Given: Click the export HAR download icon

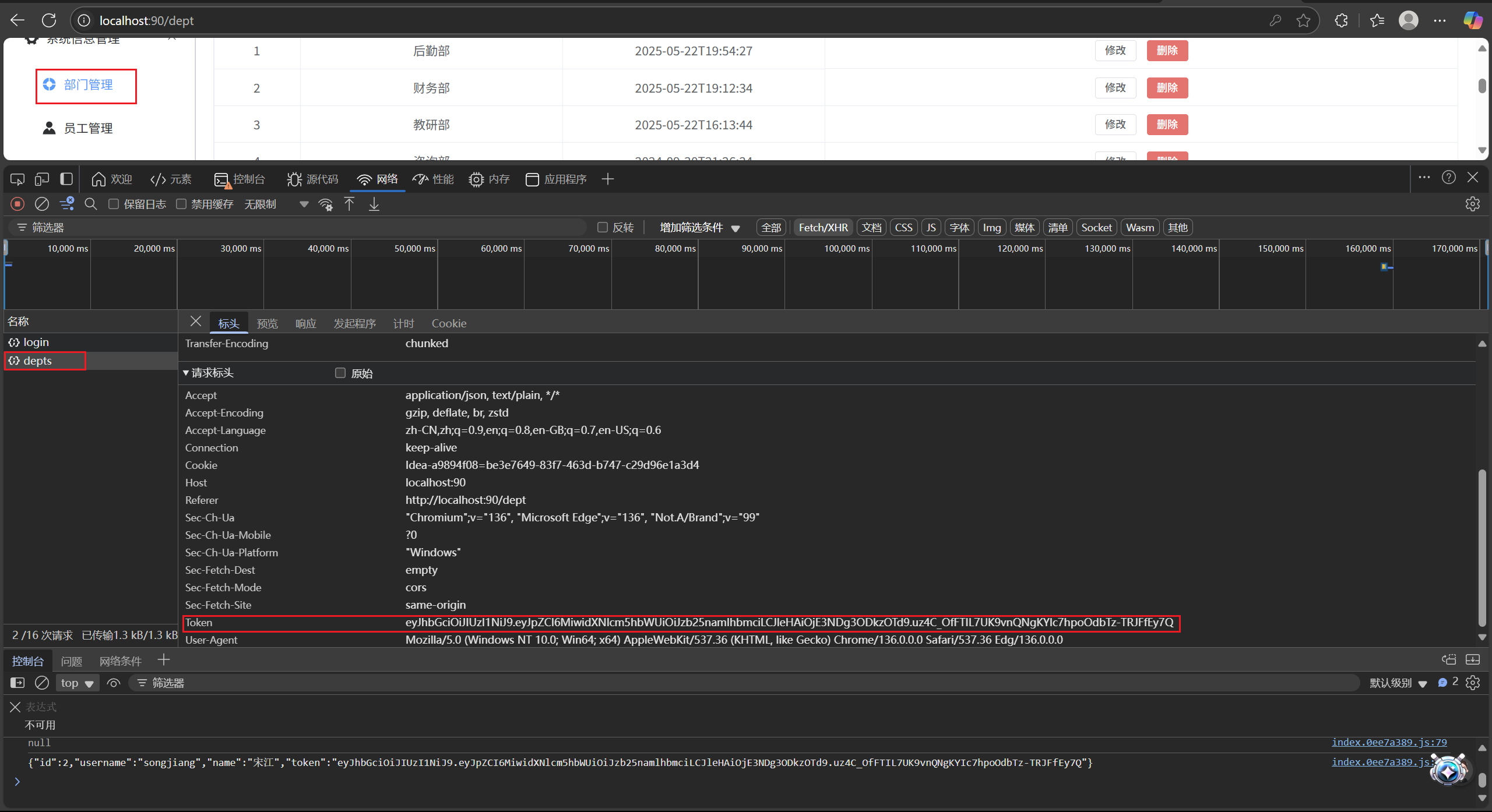Looking at the screenshot, I should (x=374, y=204).
